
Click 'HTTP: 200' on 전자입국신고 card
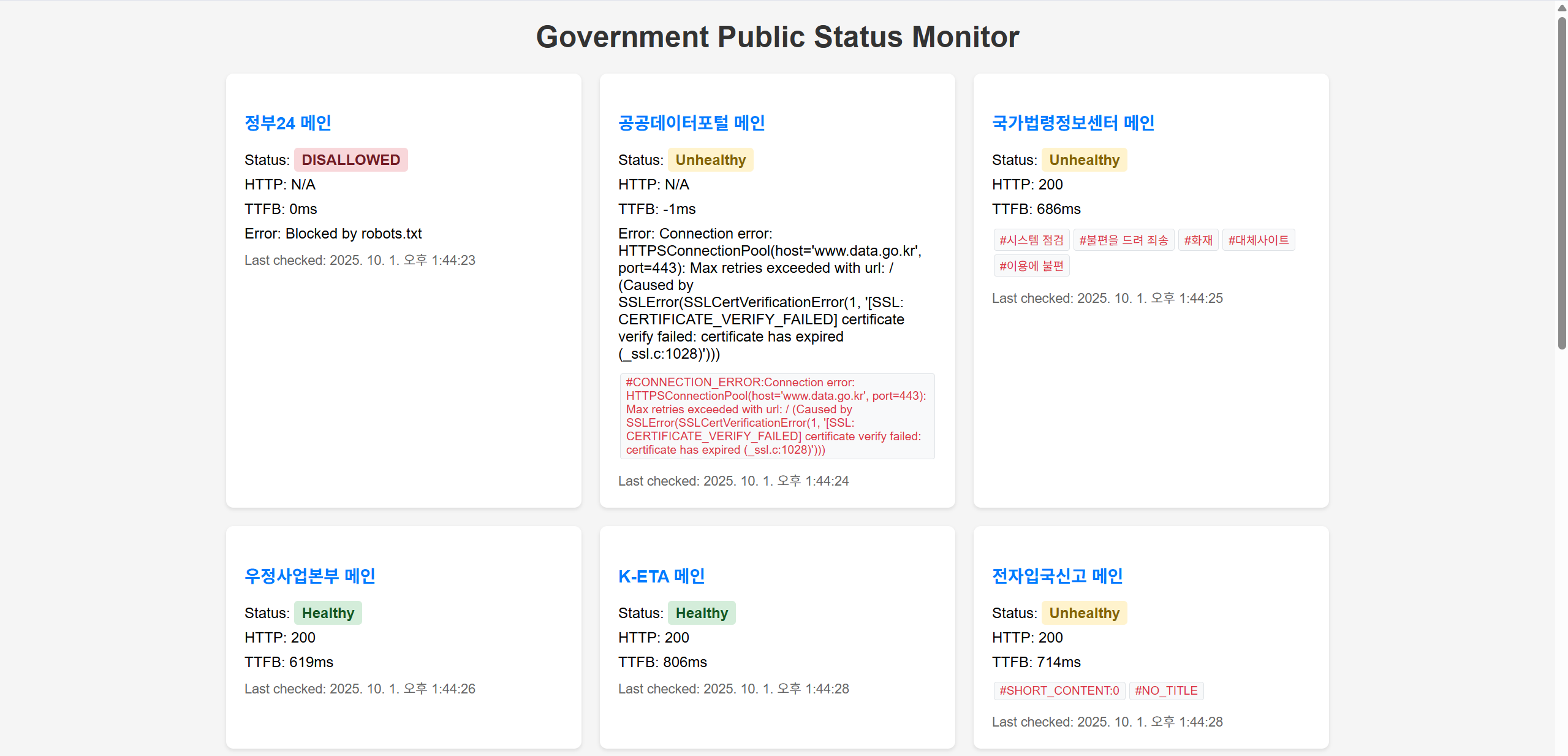coord(1028,638)
